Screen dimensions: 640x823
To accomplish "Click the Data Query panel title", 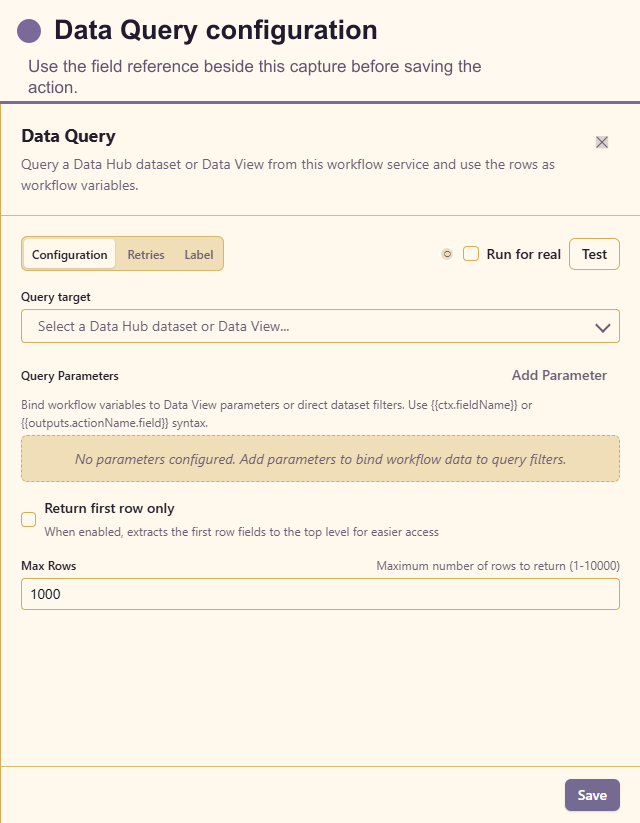I will point(68,136).
